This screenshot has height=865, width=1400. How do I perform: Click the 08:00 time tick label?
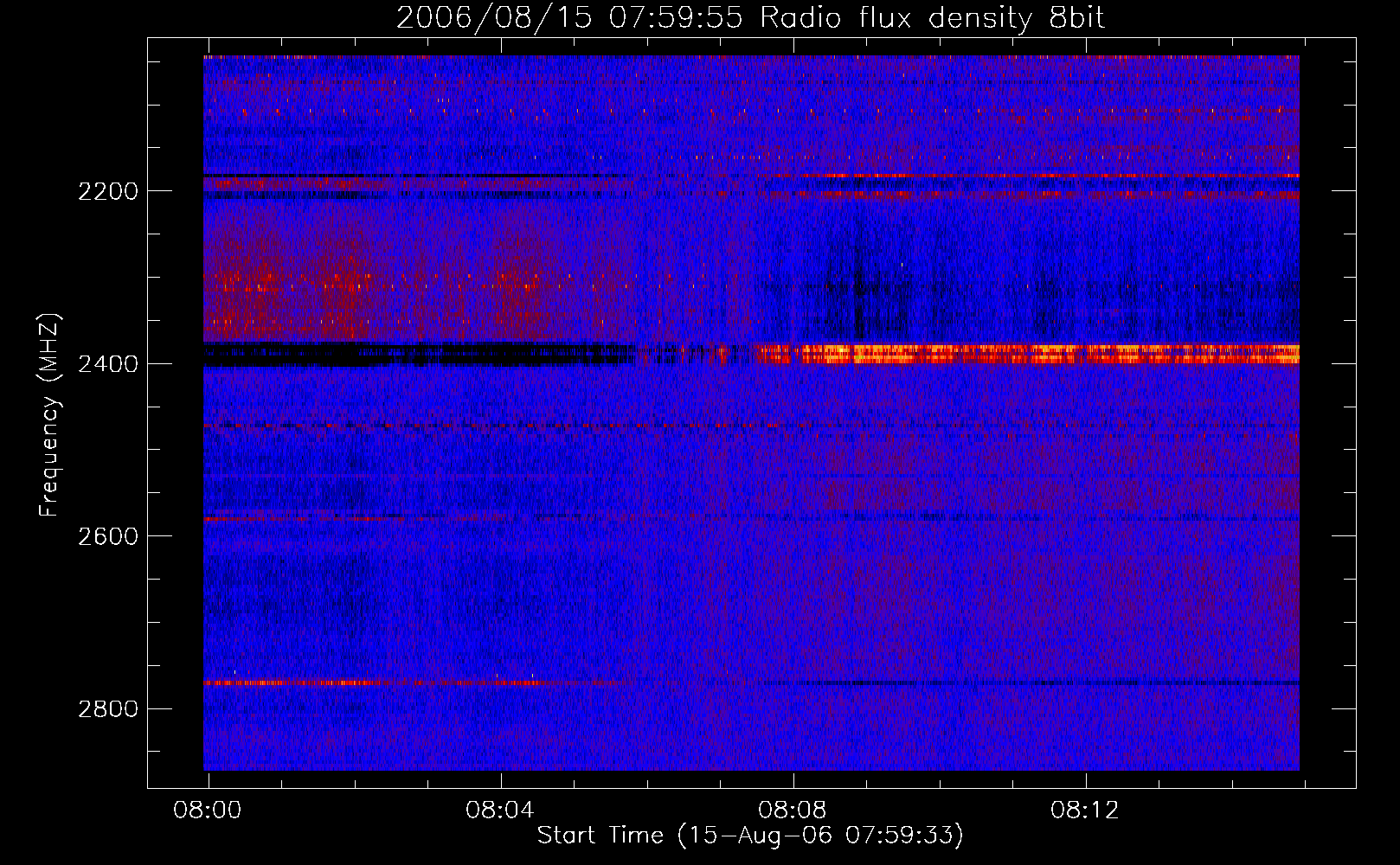coord(208,811)
